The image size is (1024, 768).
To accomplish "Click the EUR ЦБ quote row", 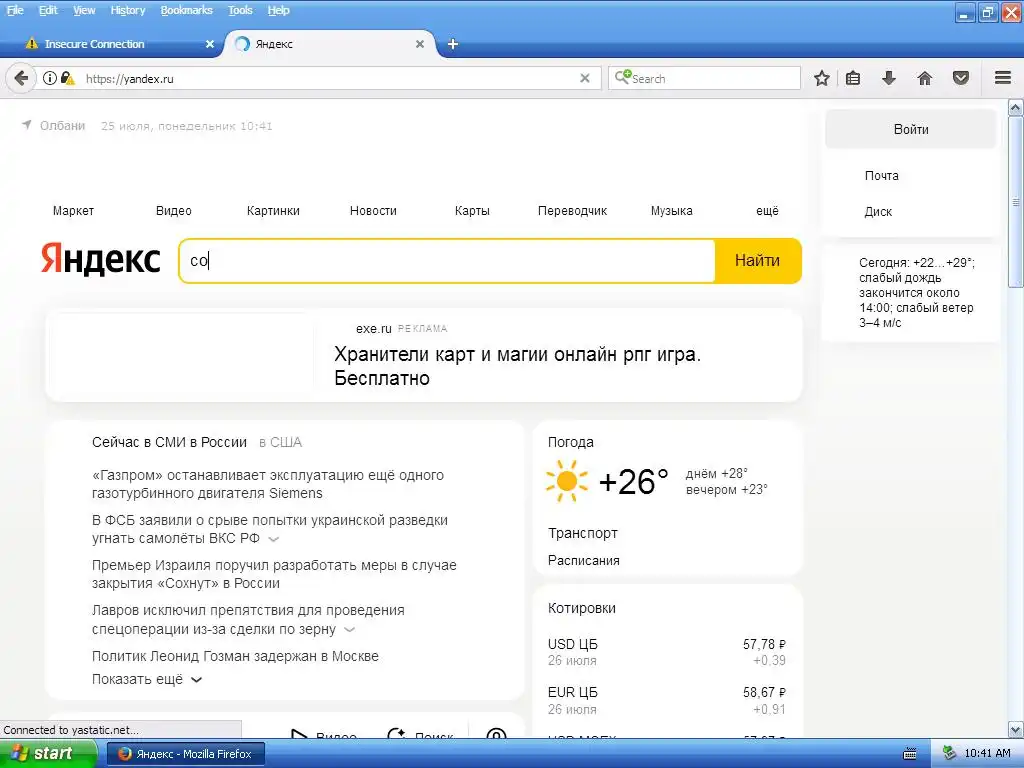I will [x=667, y=700].
